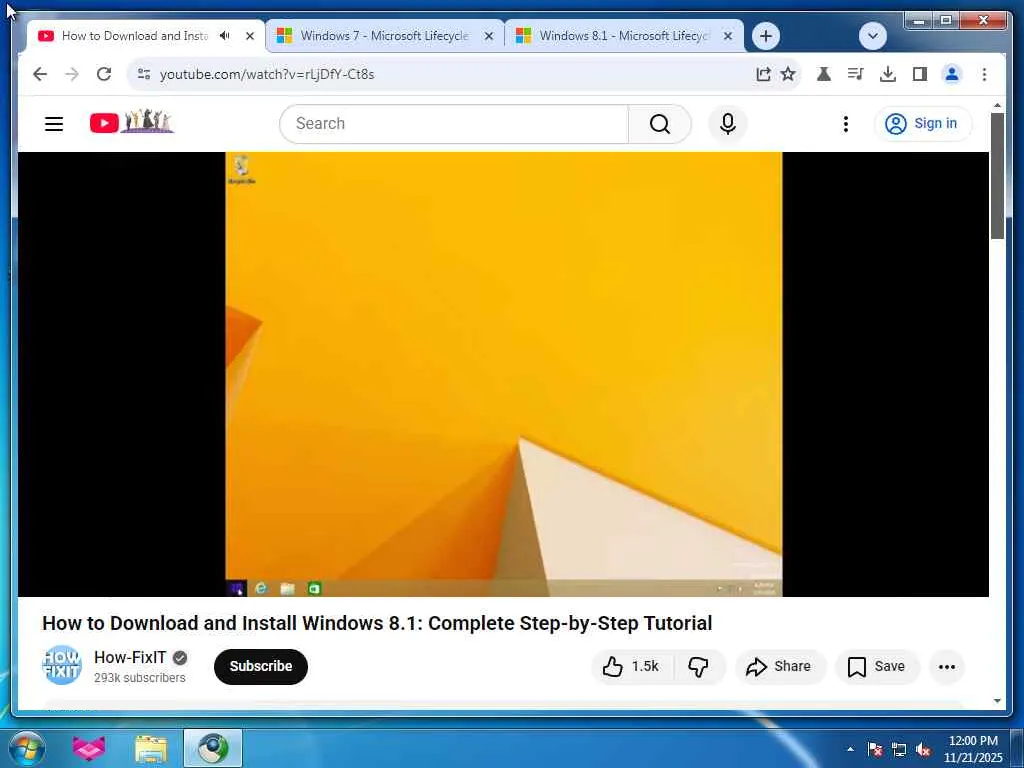The width and height of the screenshot is (1024, 768).
Task: Open the clock showing 12:00 PM
Action: tap(973, 749)
